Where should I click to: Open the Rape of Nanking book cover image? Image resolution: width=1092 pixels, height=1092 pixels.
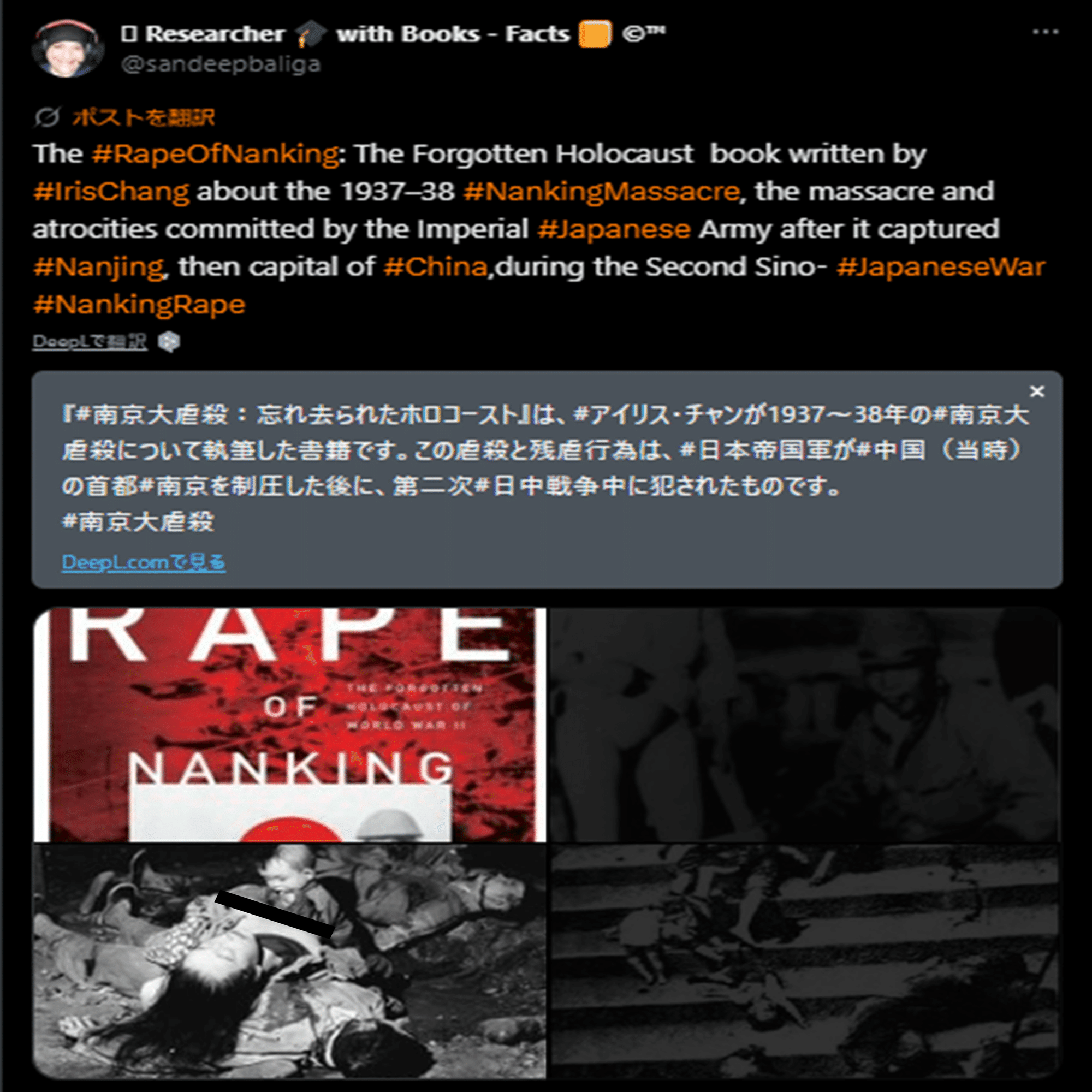[x=289, y=725]
